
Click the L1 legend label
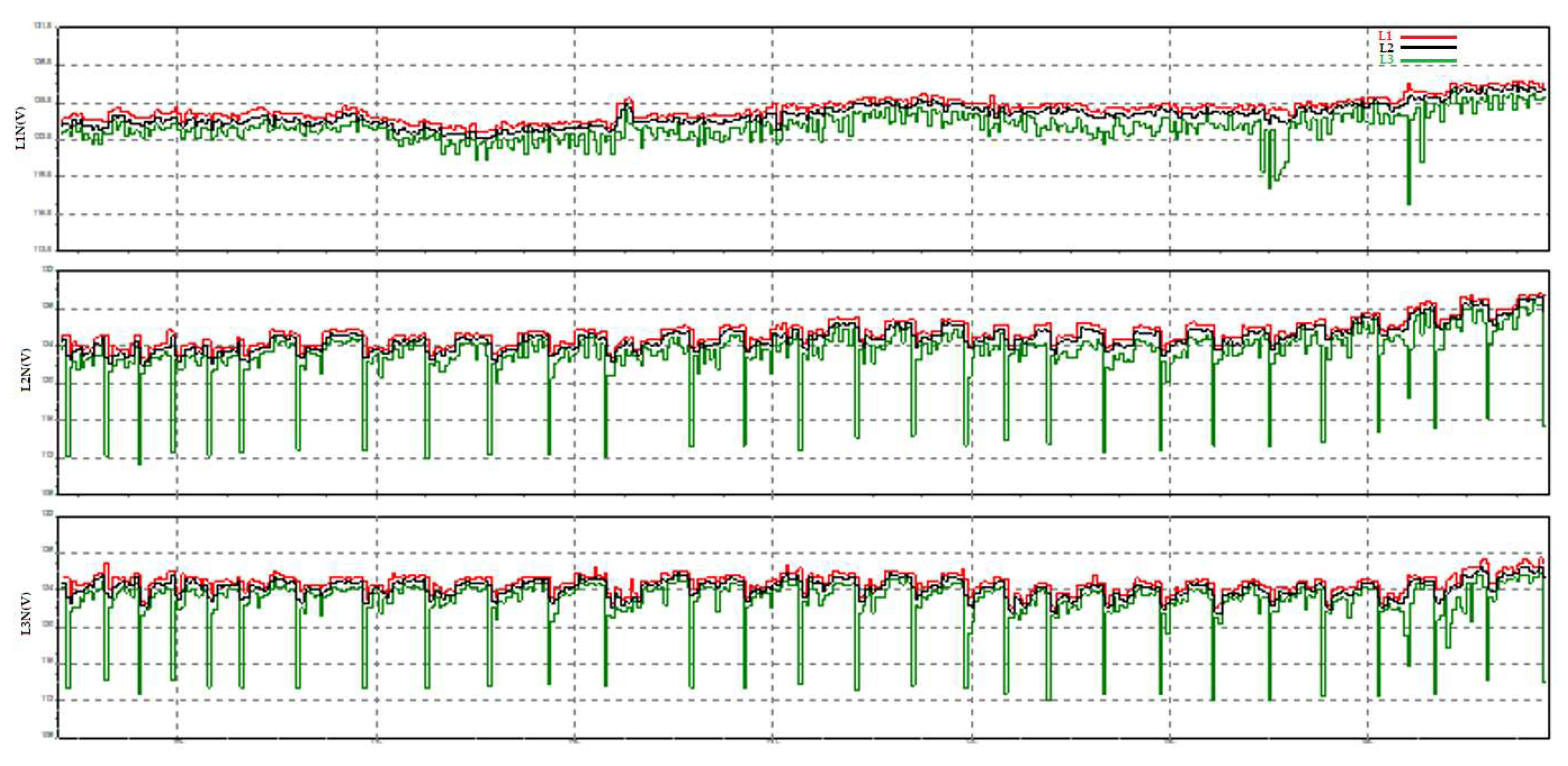1385,36
